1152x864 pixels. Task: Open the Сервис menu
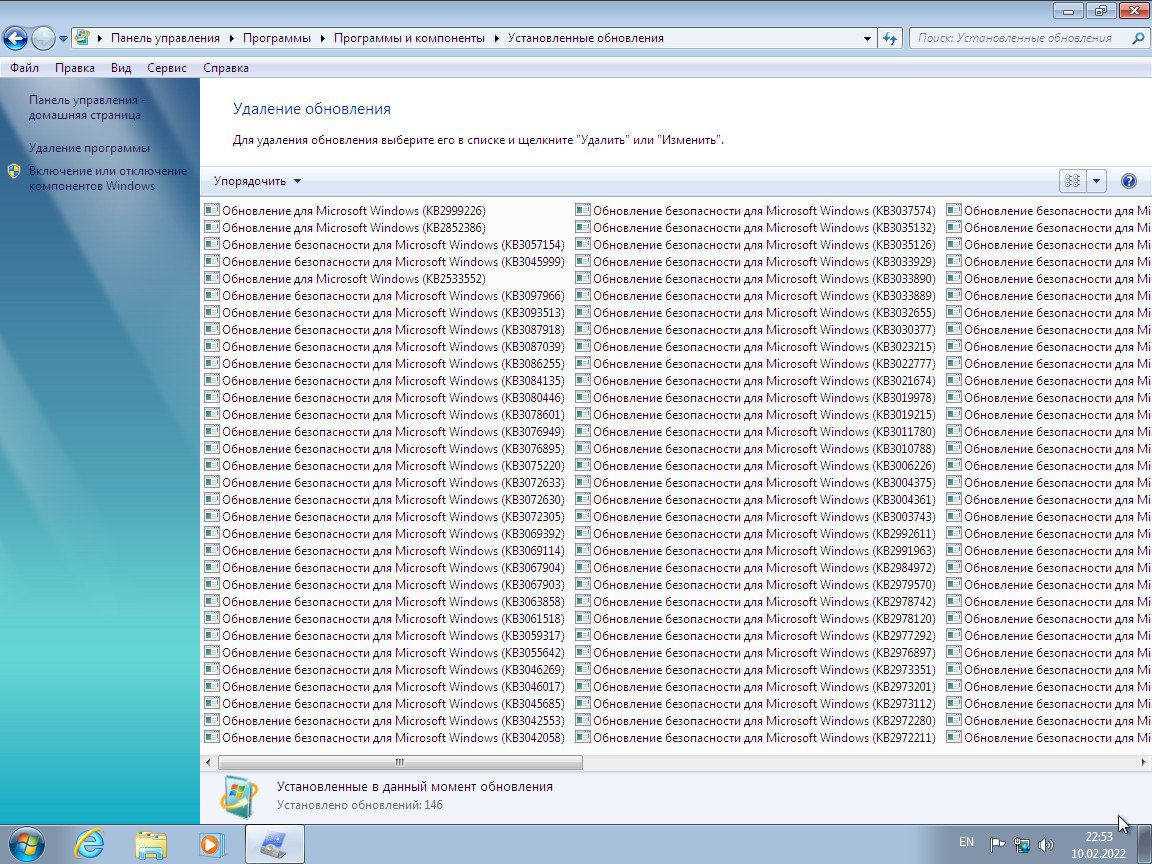coord(167,68)
